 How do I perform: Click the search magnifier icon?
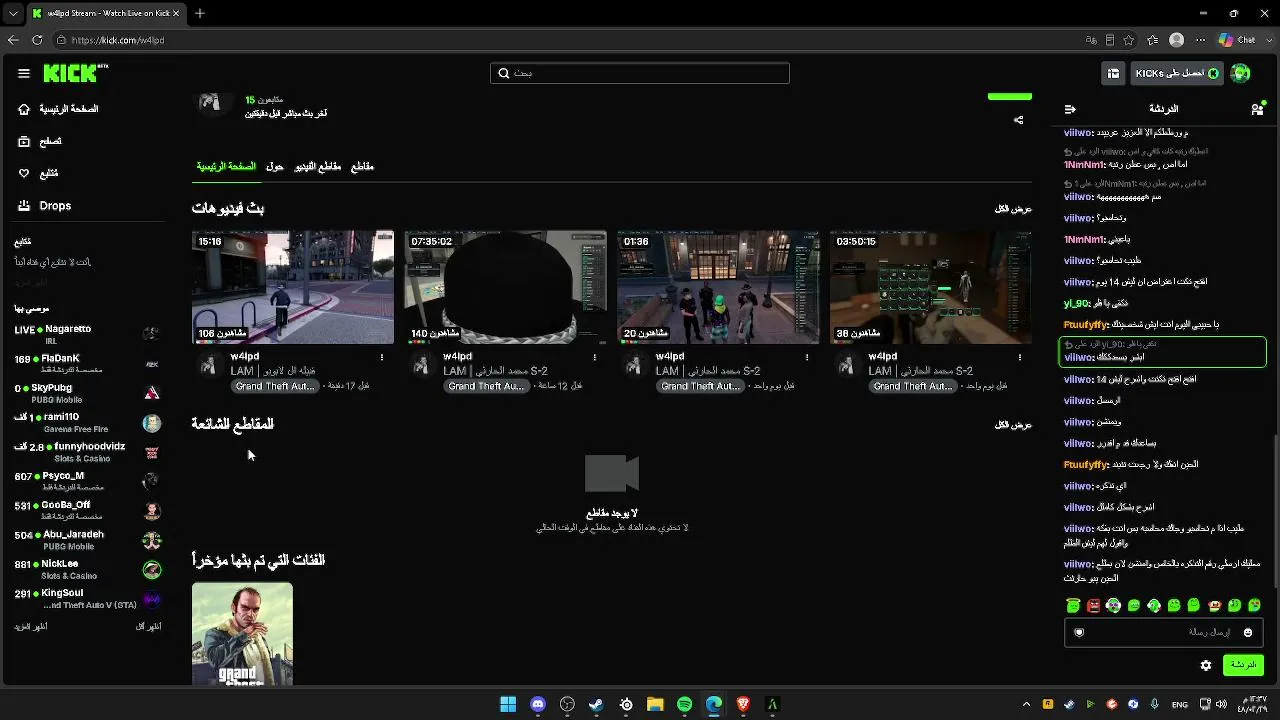tap(504, 73)
